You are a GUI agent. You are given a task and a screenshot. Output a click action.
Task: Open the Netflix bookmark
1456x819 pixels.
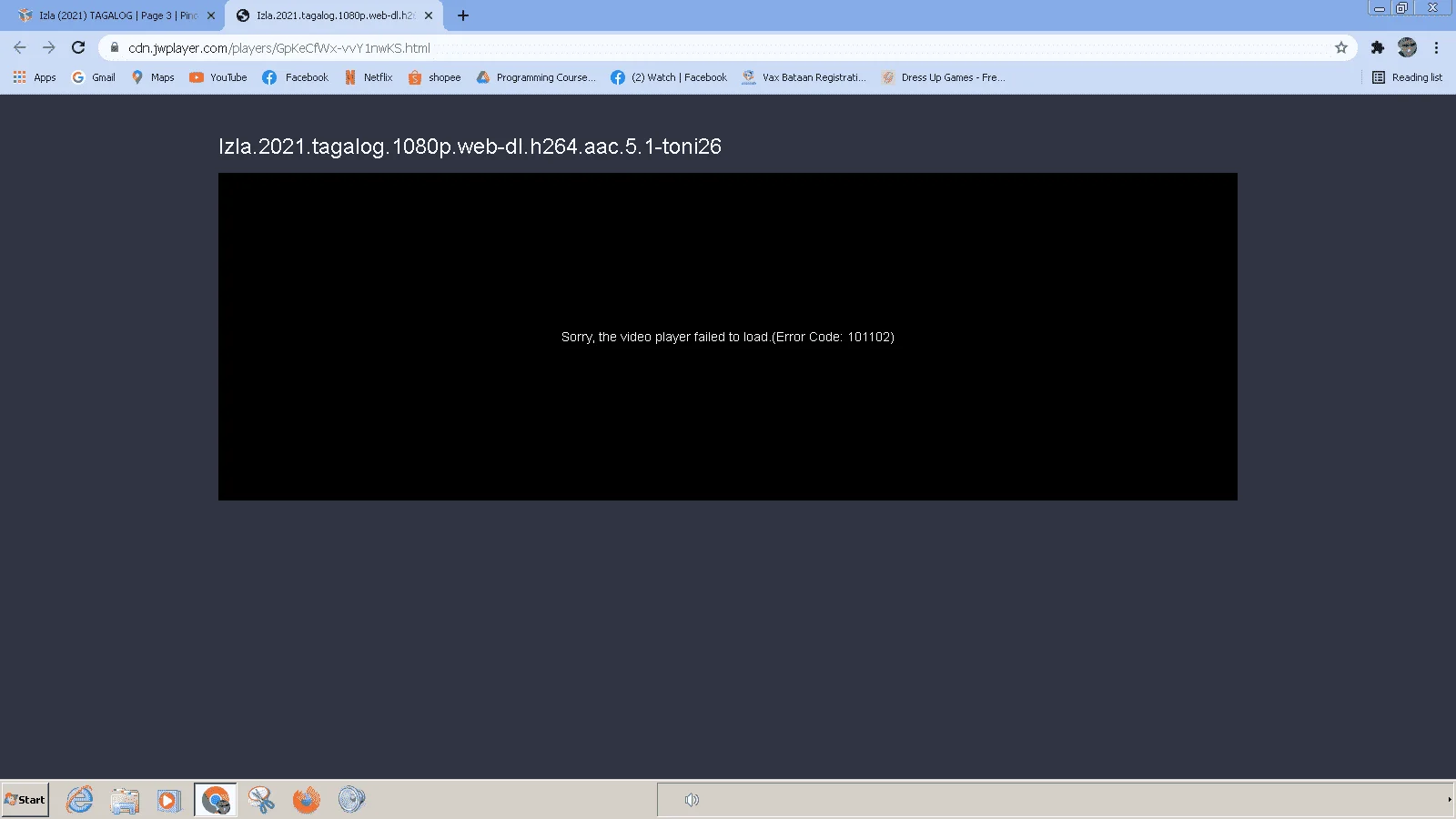369,77
